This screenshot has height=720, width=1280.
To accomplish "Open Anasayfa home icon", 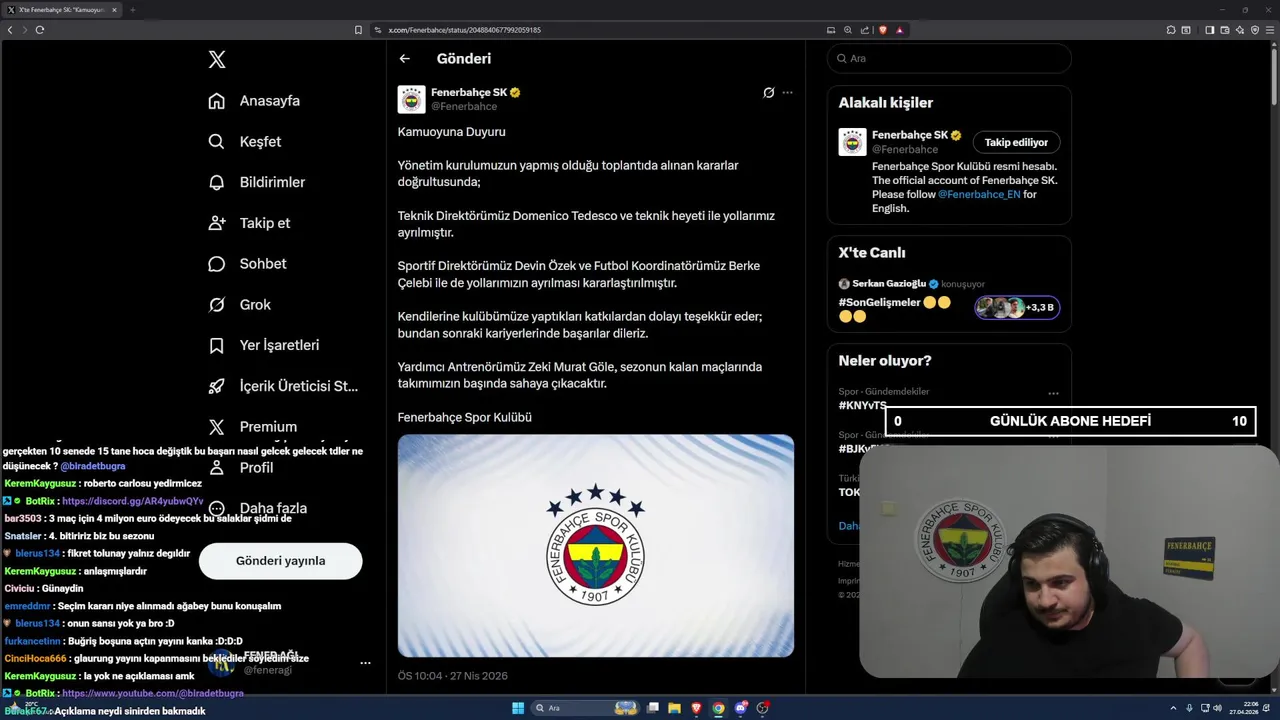I will pos(216,101).
